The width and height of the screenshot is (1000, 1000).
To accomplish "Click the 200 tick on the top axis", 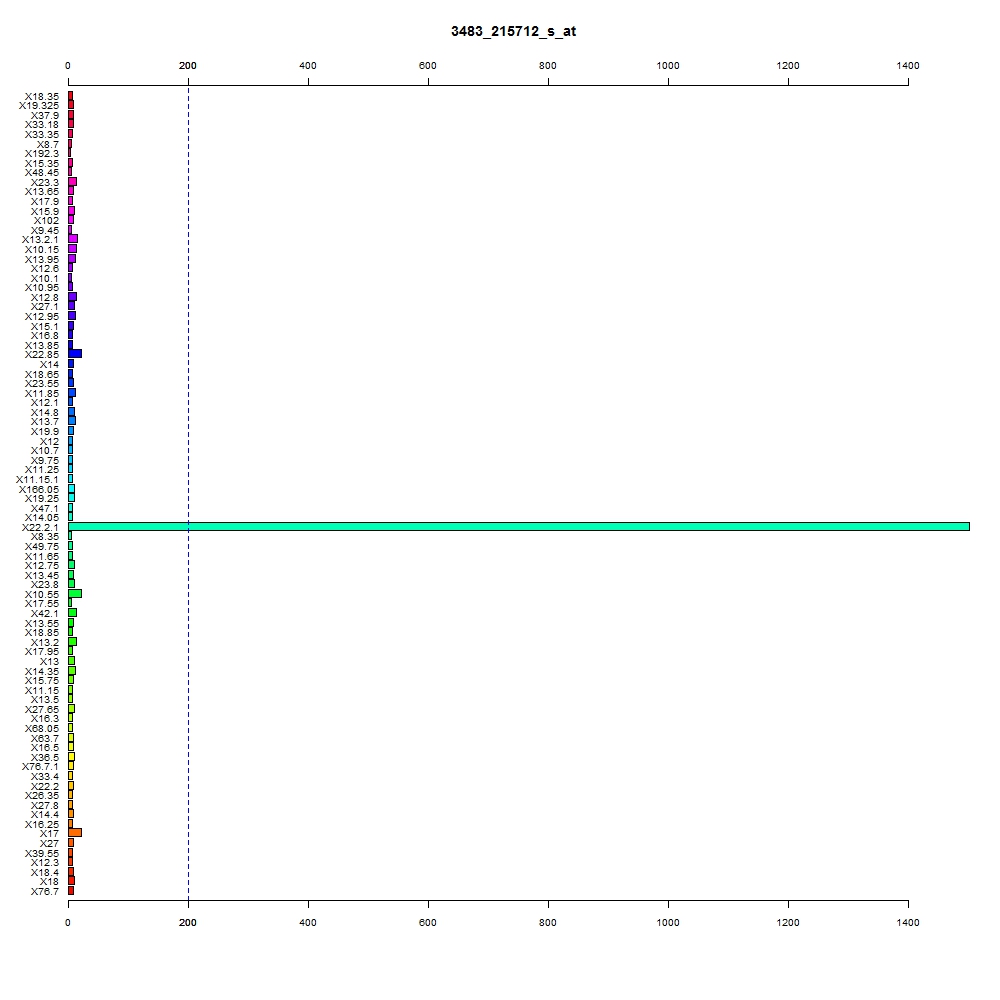I will 188,66.
